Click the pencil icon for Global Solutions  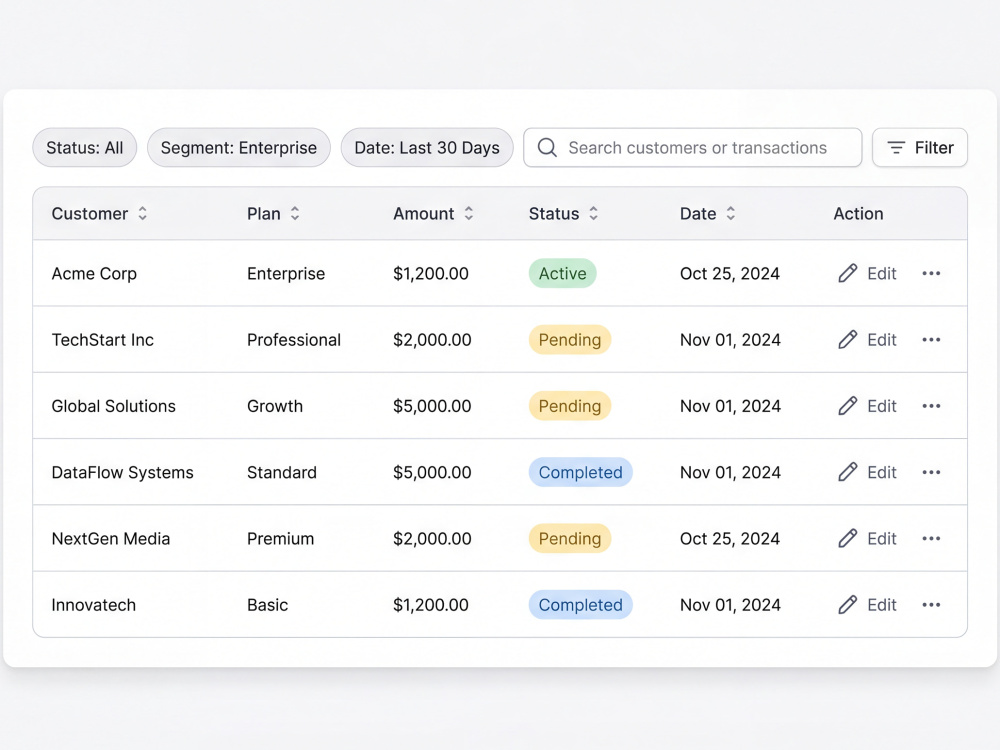pyautogui.click(x=848, y=406)
